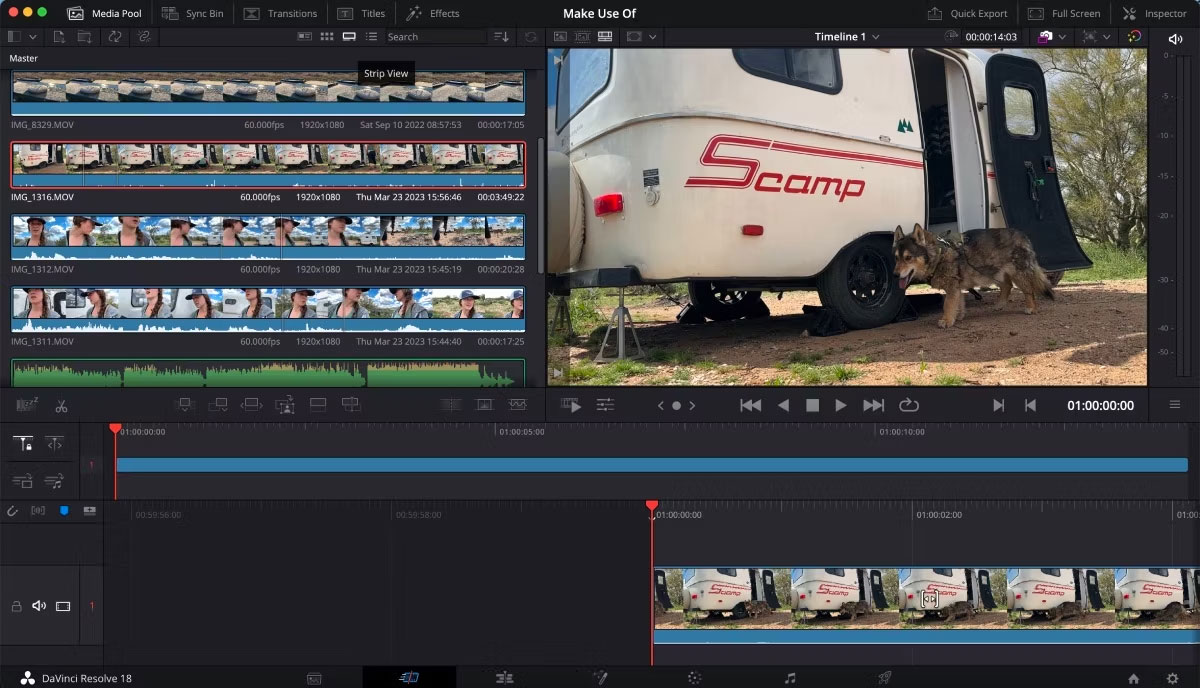Click the Import Media icon

(x=59, y=37)
